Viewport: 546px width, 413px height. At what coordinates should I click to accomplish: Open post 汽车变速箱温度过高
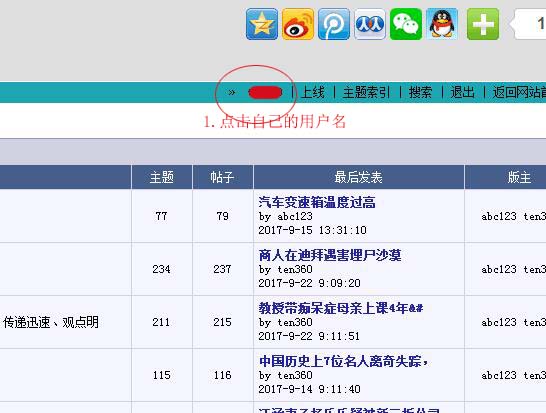(x=317, y=202)
